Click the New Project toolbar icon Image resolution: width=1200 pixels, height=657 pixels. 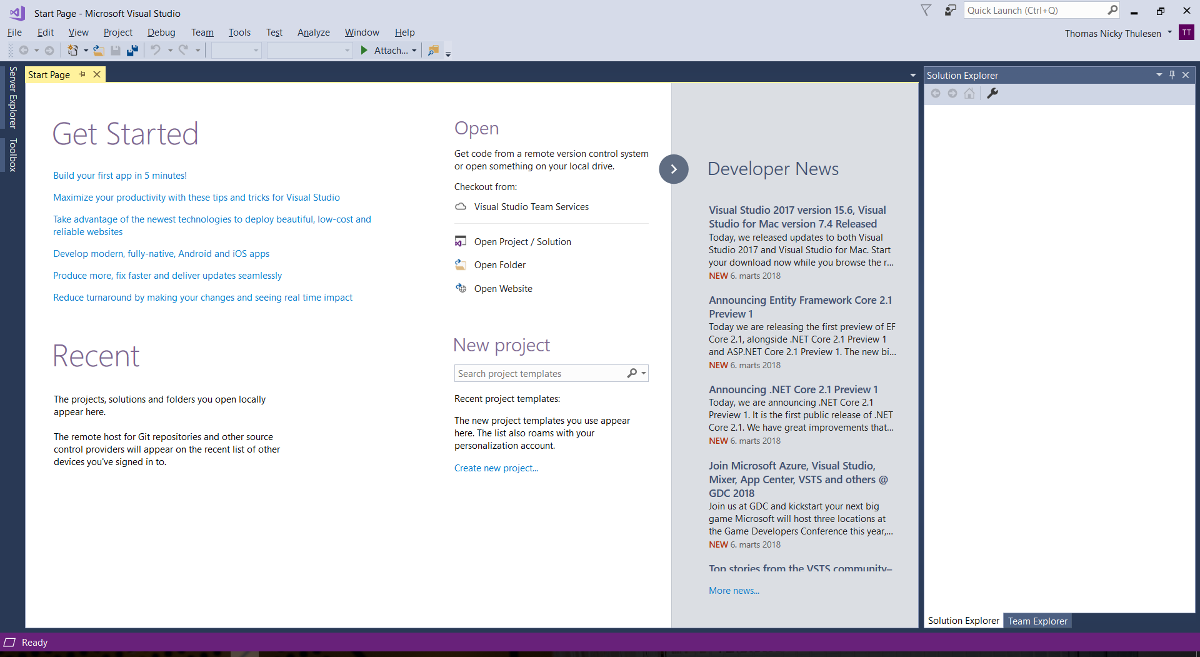[73, 50]
